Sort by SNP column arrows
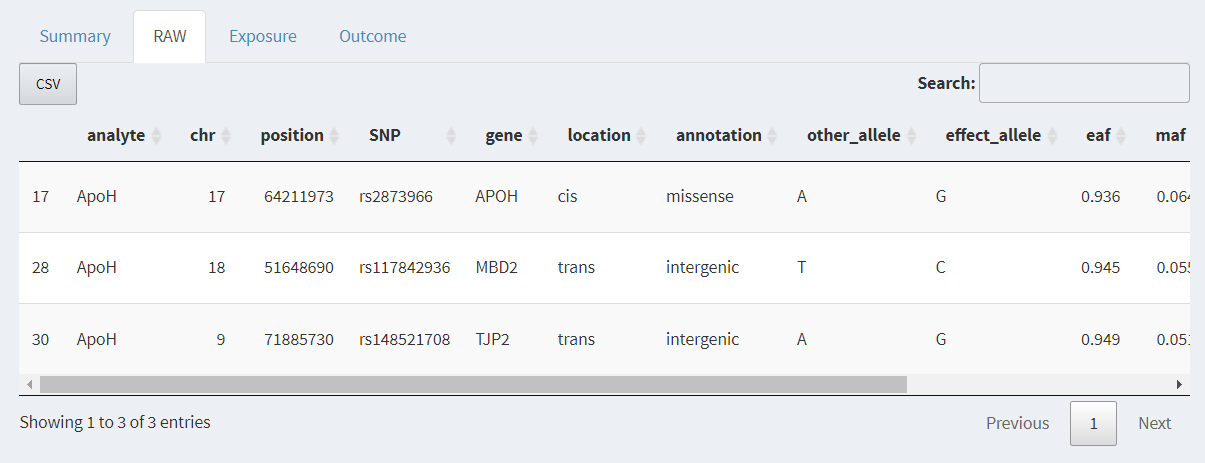 (451, 136)
